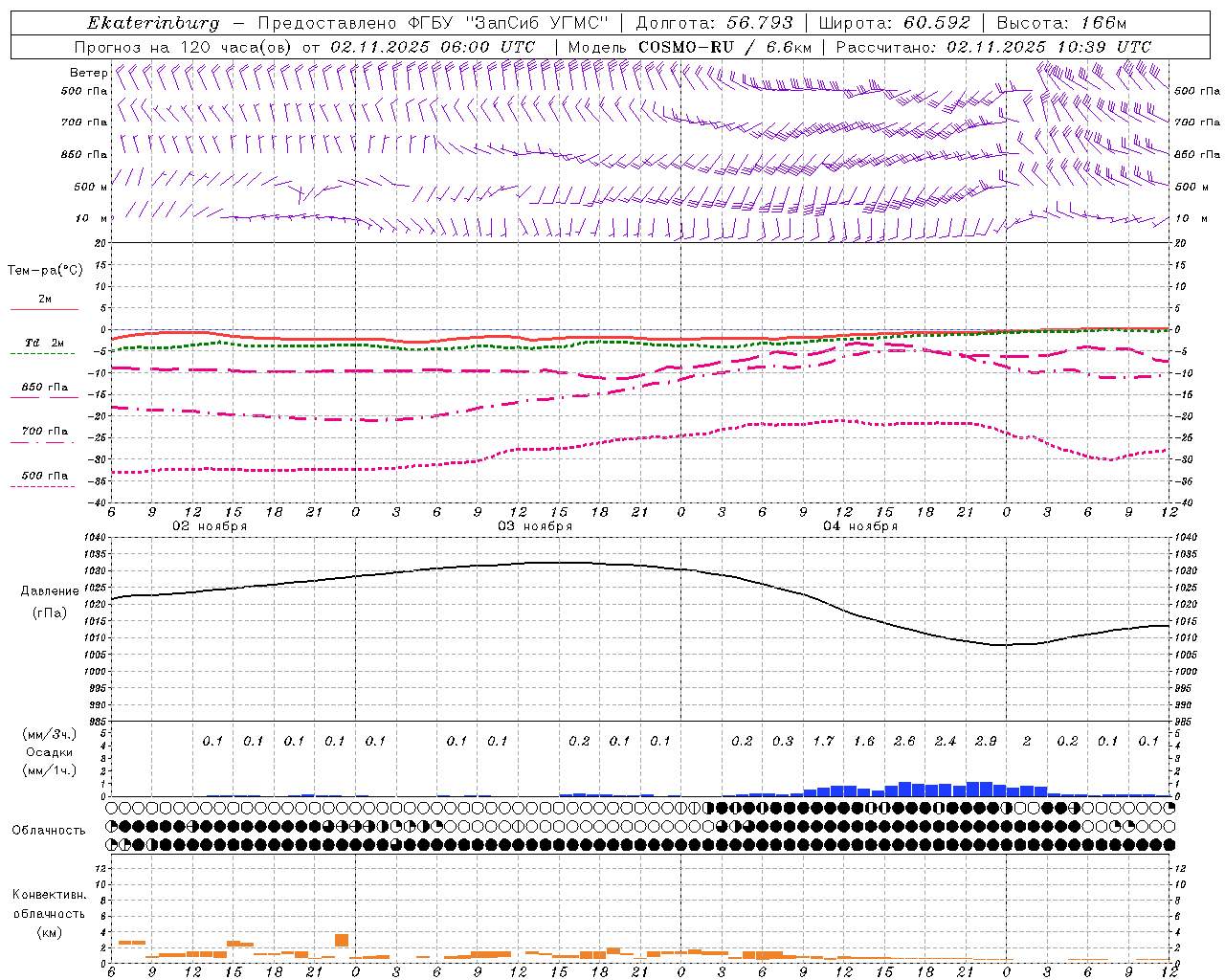
Task: Click the 'Рассчитано: 02.11.2025 10:39 UTC' timestamp
Action: 993,47
